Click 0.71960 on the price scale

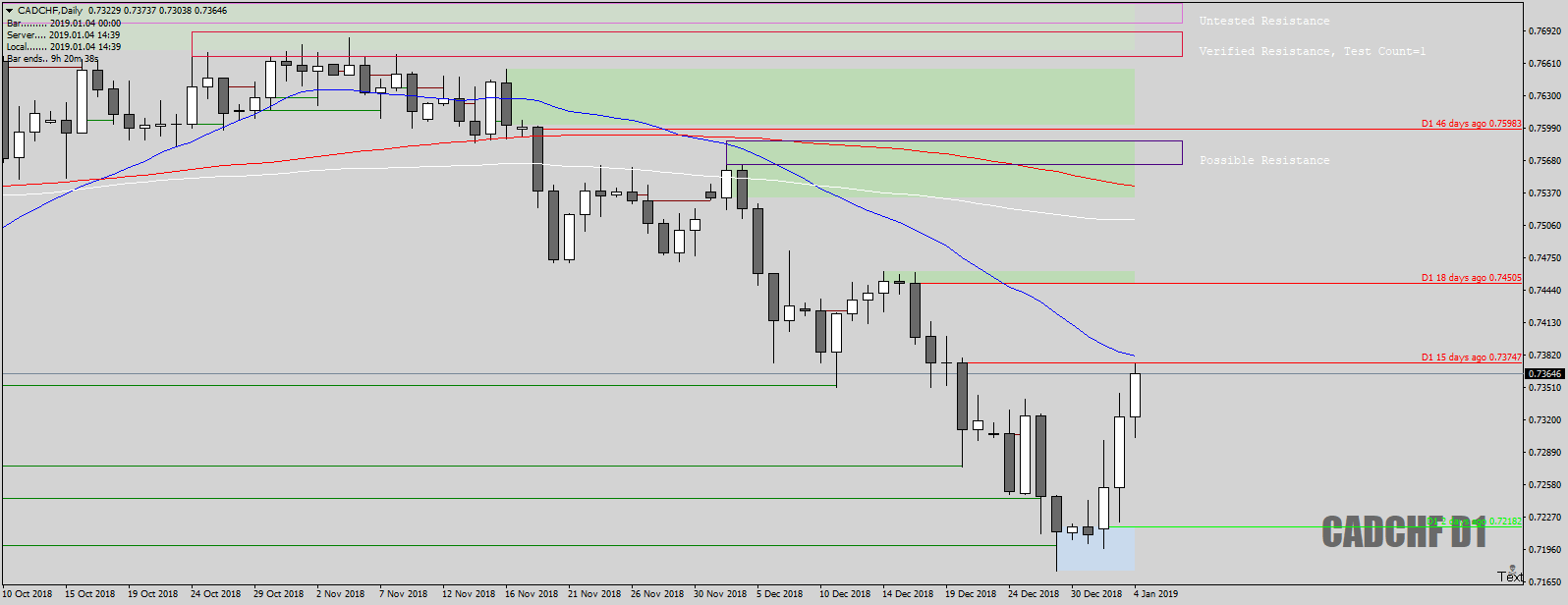click(x=1544, y=550)
